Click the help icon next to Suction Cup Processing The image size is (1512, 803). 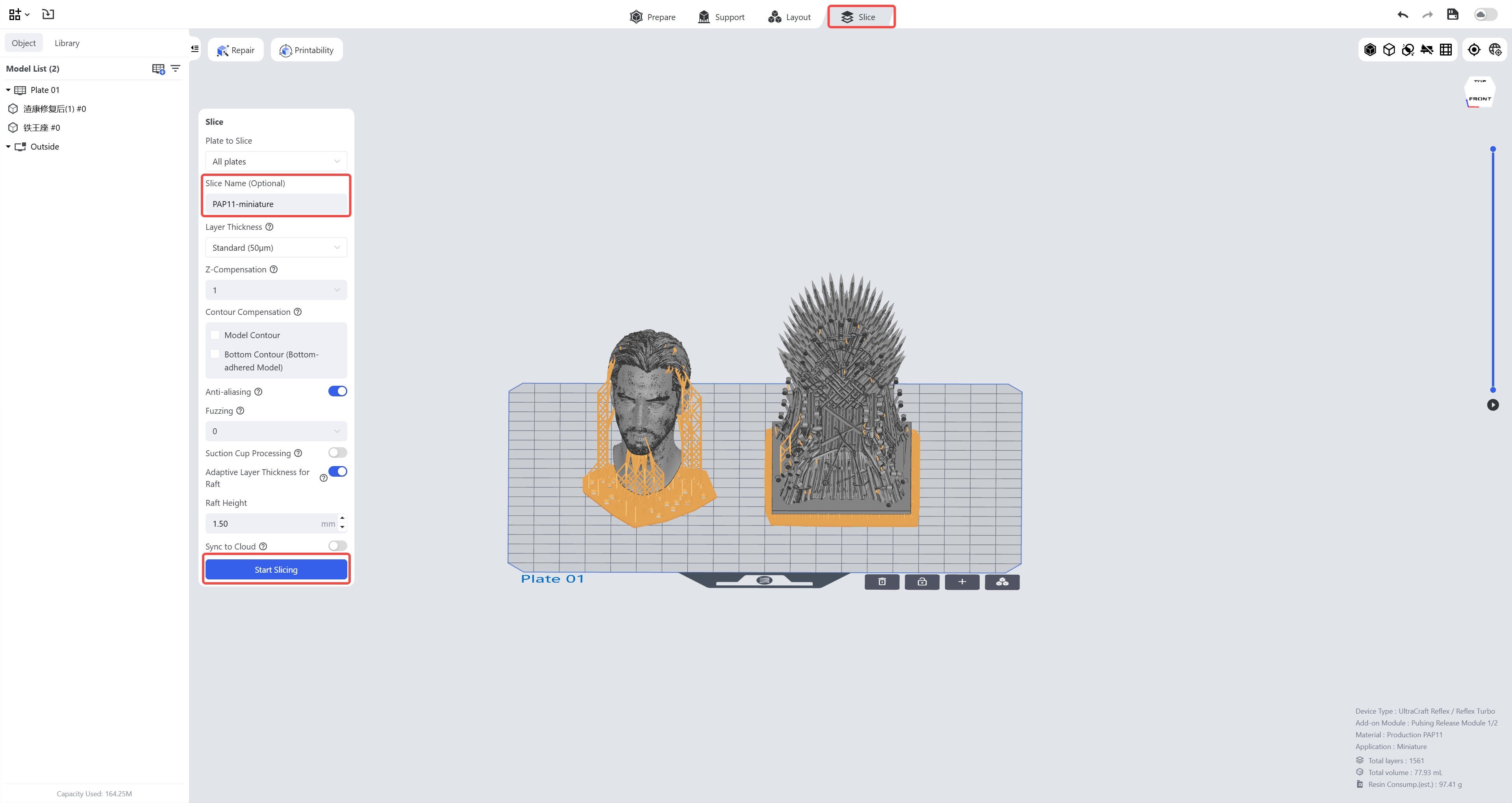(x=298, y=453)
